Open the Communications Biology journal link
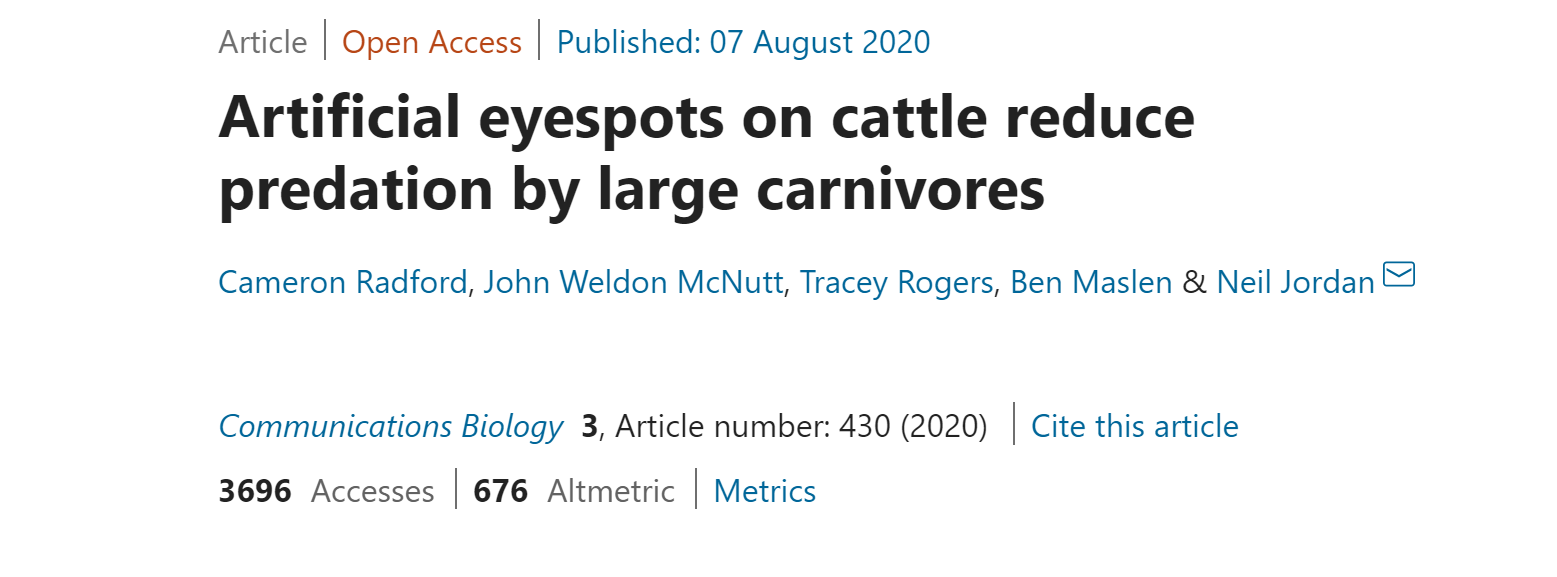 coord(391,427)
